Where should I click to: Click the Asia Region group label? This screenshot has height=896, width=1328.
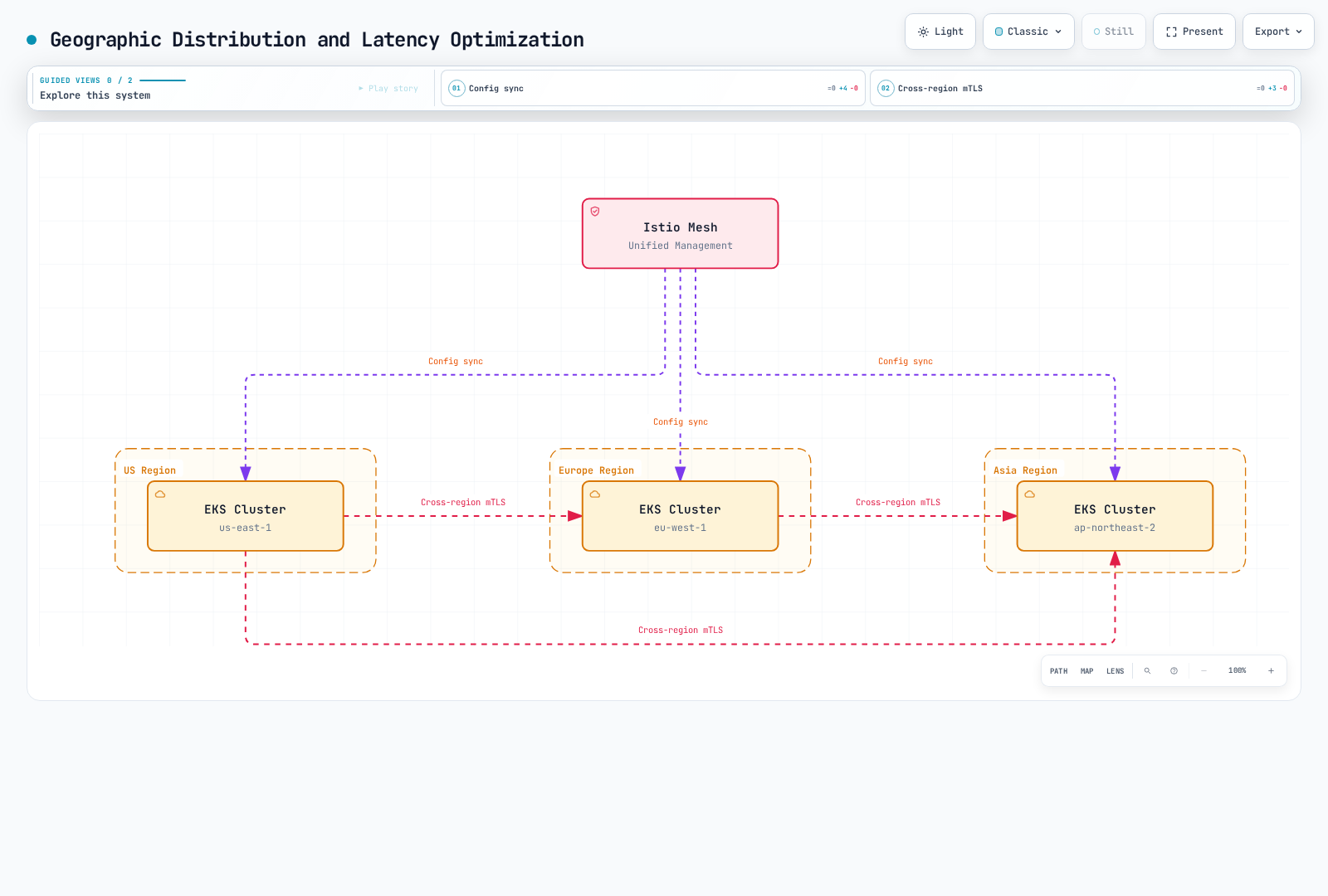(x=1025, y=470)
